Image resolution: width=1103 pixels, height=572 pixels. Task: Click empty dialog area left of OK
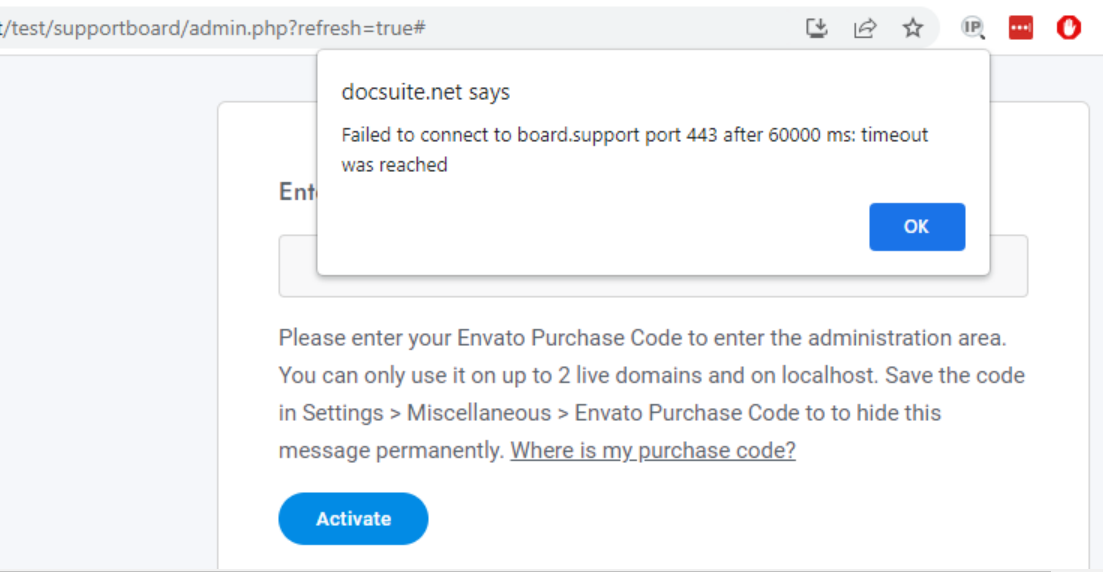(x=591, y=227)
